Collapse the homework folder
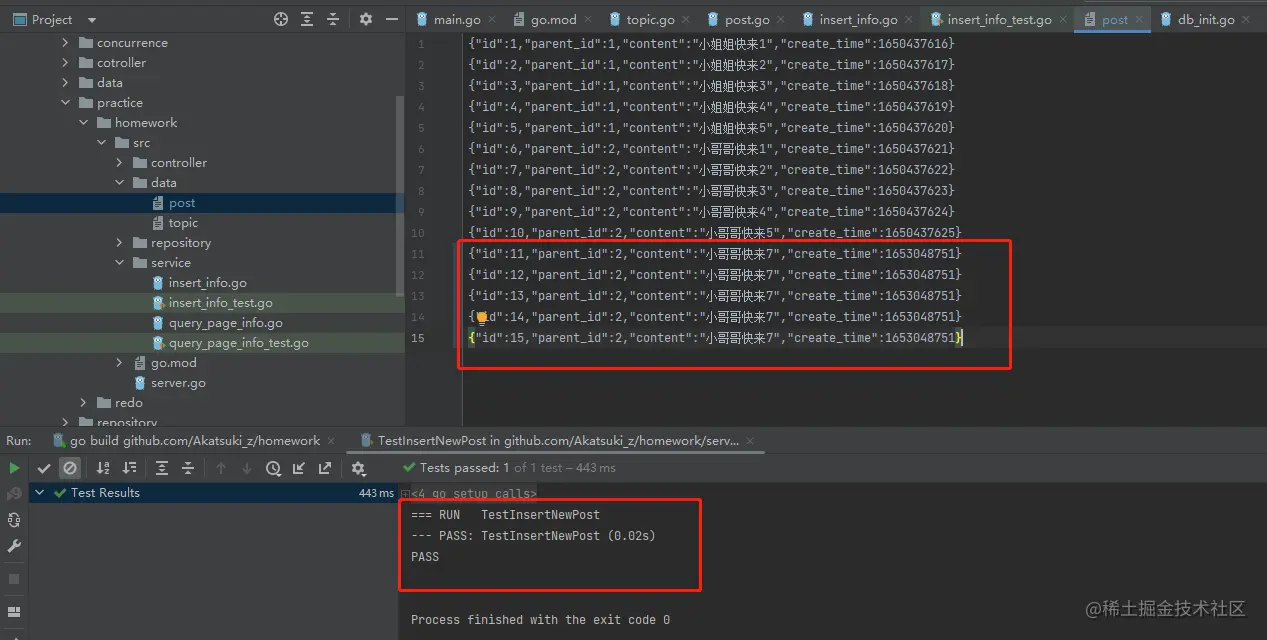The height and width of the screenshot is (640, 1267). pos(83,123)
